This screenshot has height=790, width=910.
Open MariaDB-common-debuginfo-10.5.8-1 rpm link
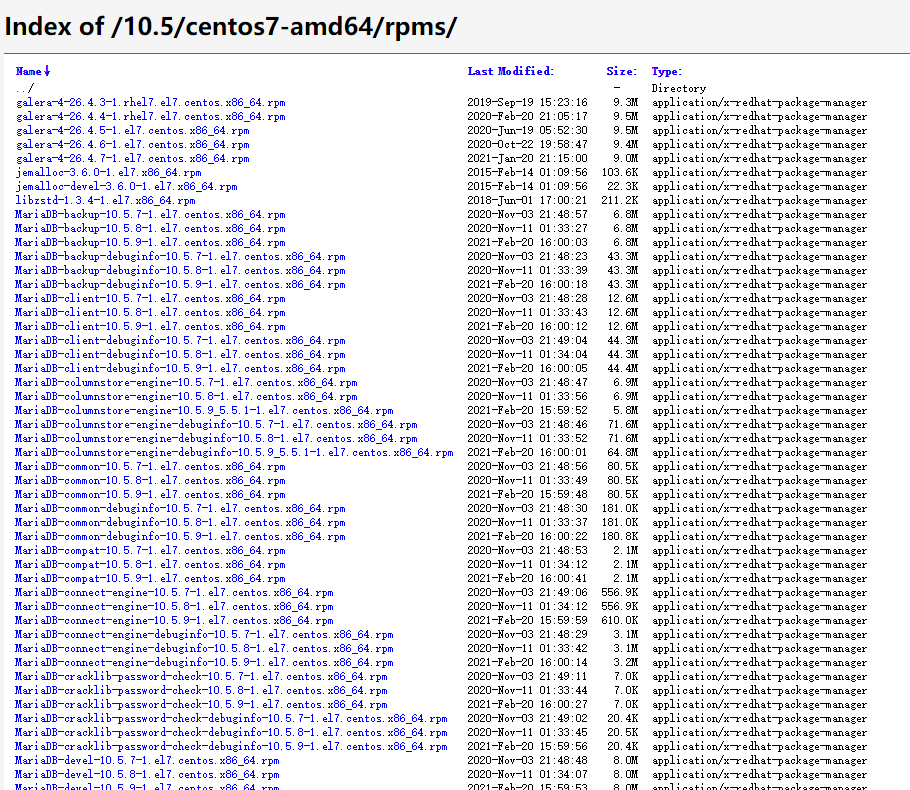click(x=180, y=522)
